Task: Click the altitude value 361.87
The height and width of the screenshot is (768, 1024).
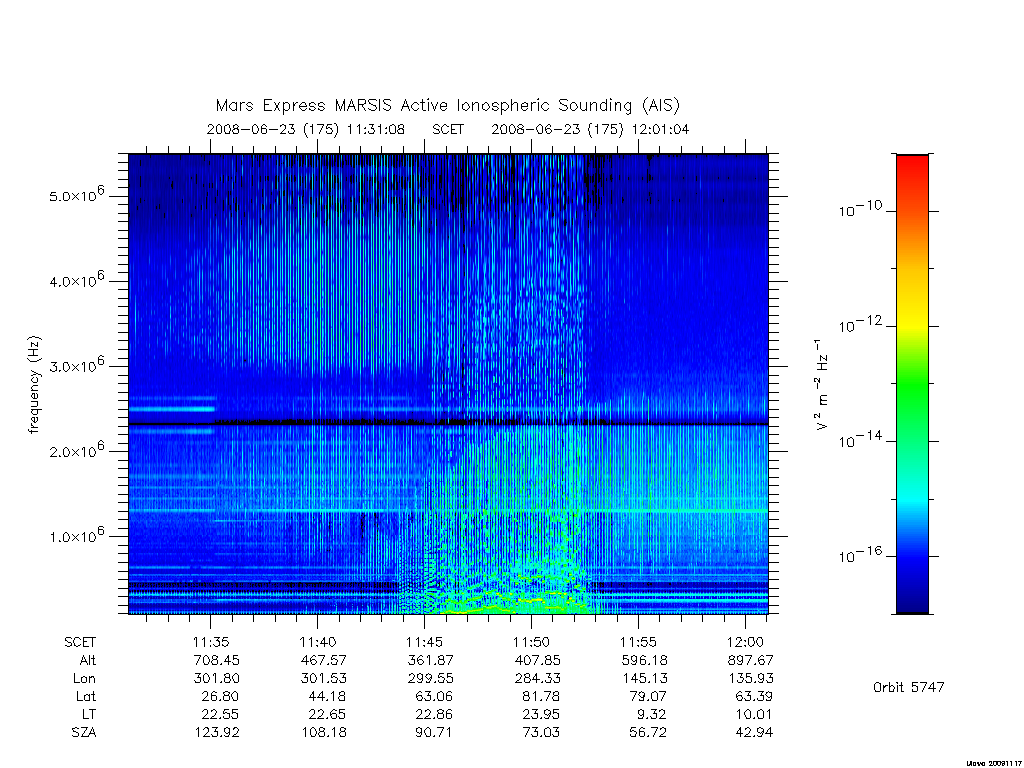Action: click(430, 660)
